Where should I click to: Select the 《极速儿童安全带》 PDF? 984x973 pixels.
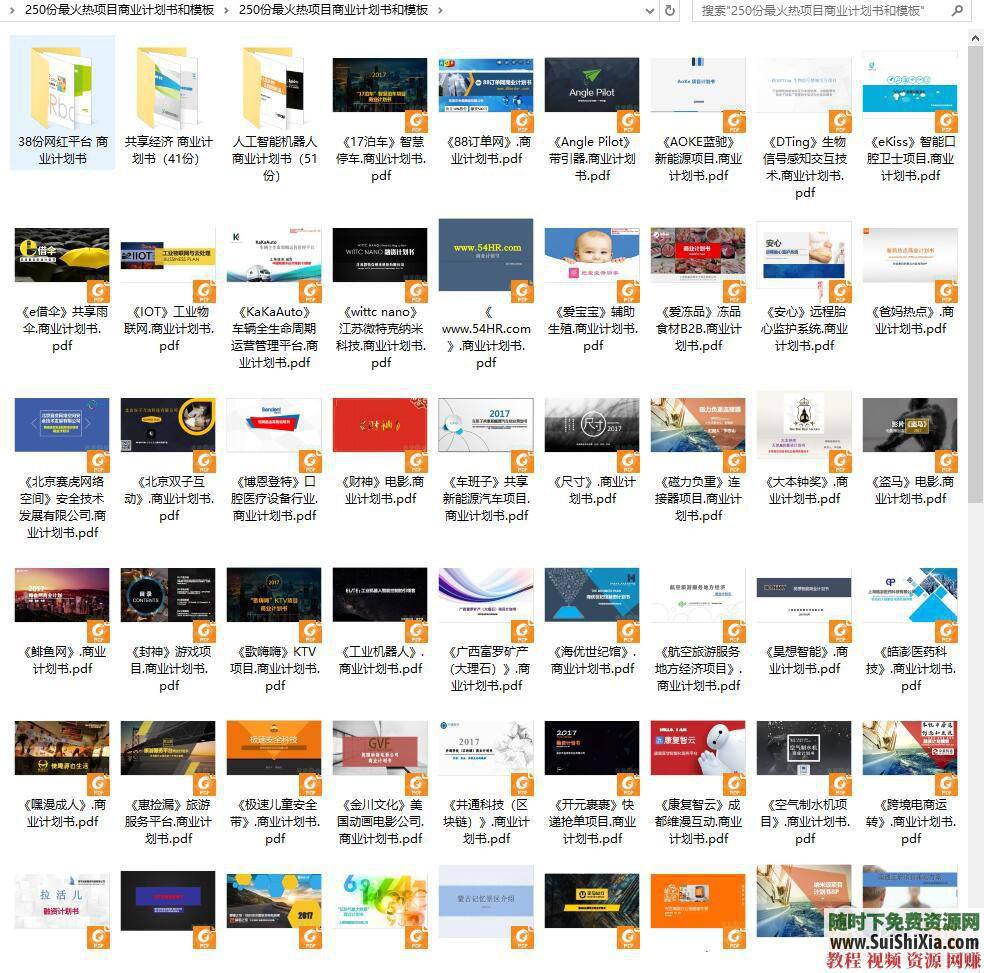(275, 783)
